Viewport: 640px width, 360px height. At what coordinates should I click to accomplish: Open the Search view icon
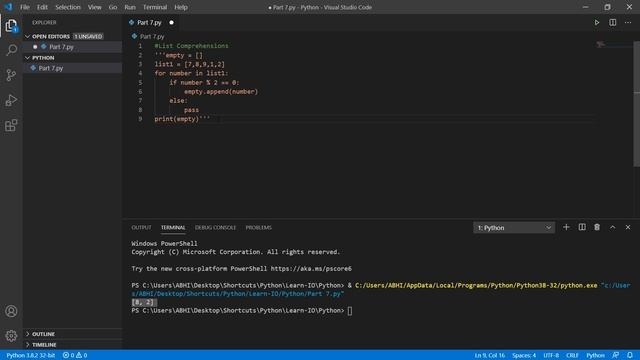coord(11,50)
